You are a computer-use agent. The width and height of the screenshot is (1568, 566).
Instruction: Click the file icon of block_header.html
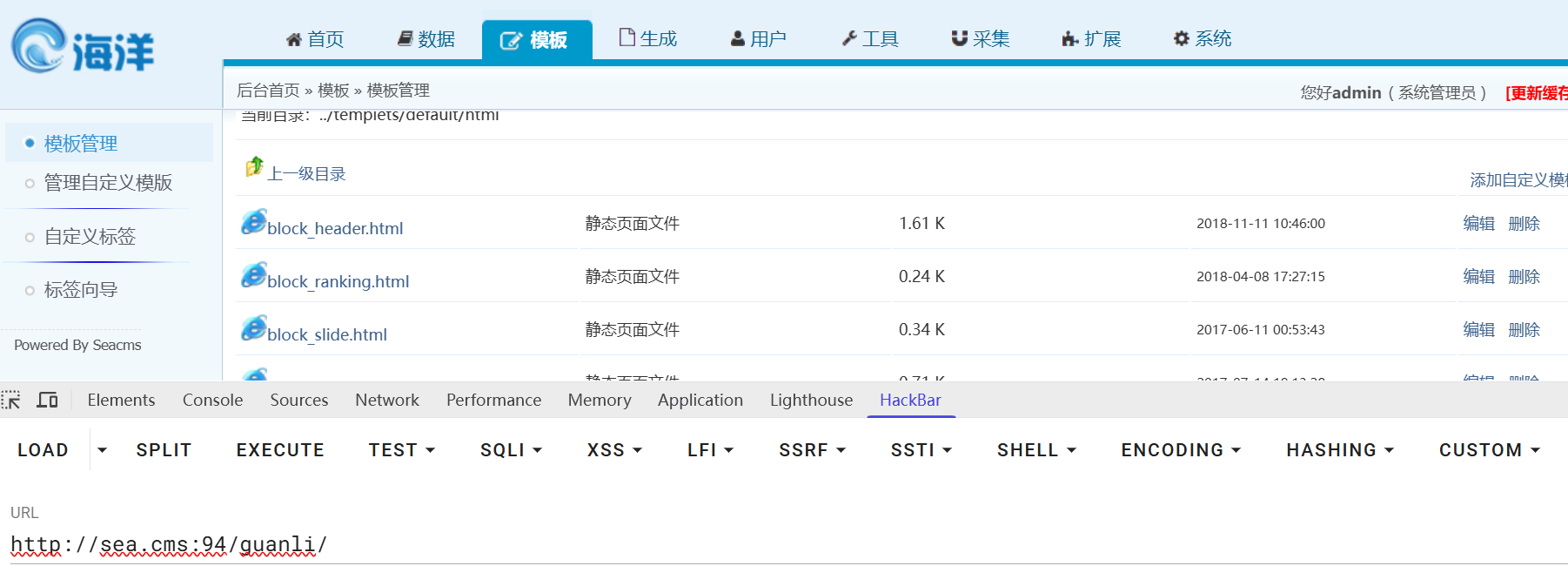(254, 222)
